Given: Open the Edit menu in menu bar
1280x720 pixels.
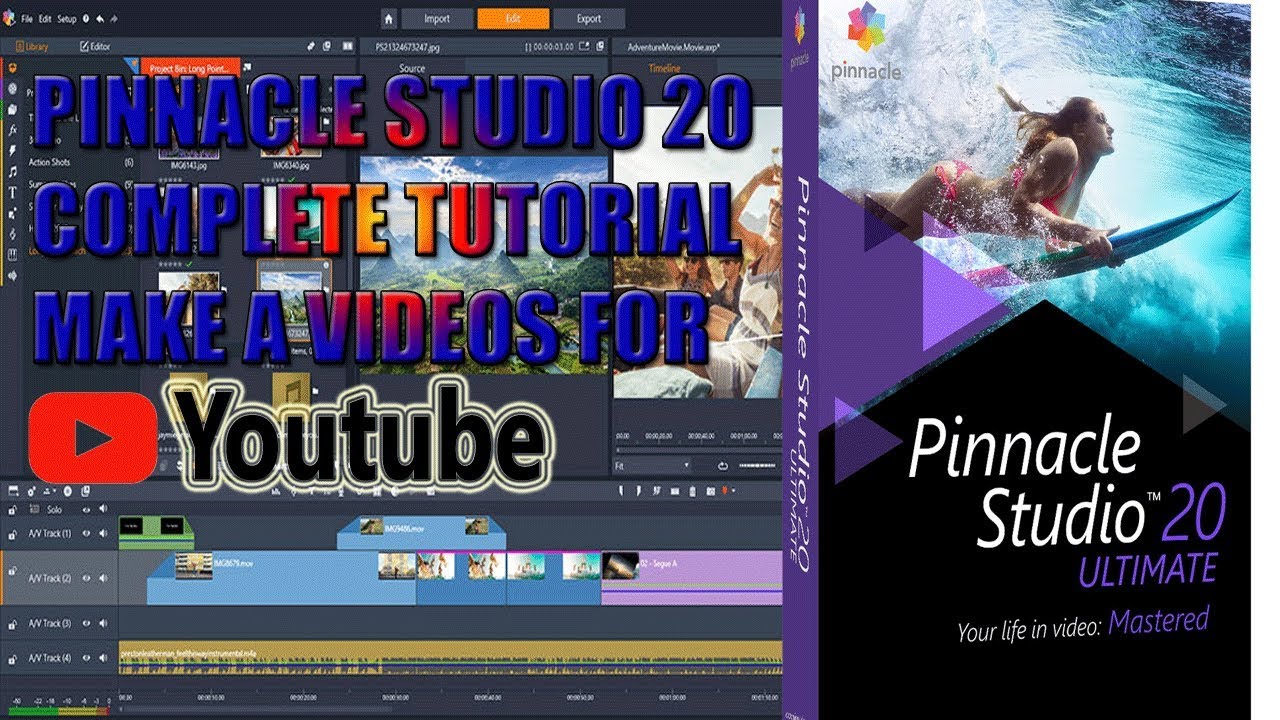Looking at the screenshot, I should pos(45,19).
